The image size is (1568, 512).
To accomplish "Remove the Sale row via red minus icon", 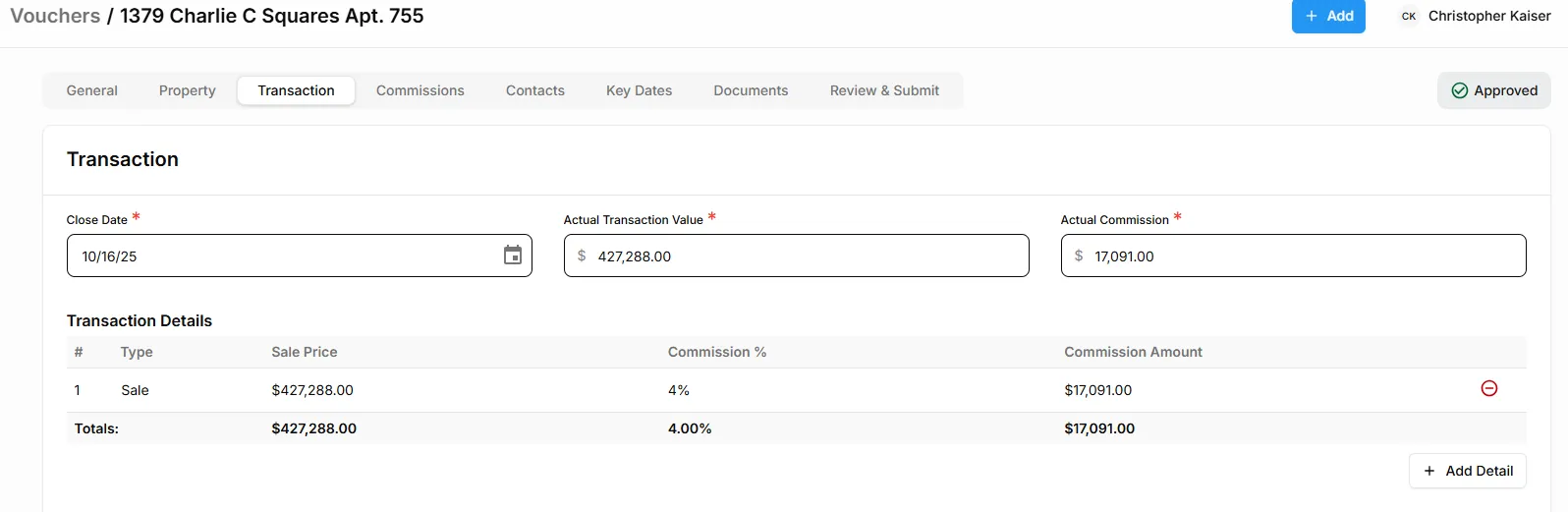I will click(1489, 389).
